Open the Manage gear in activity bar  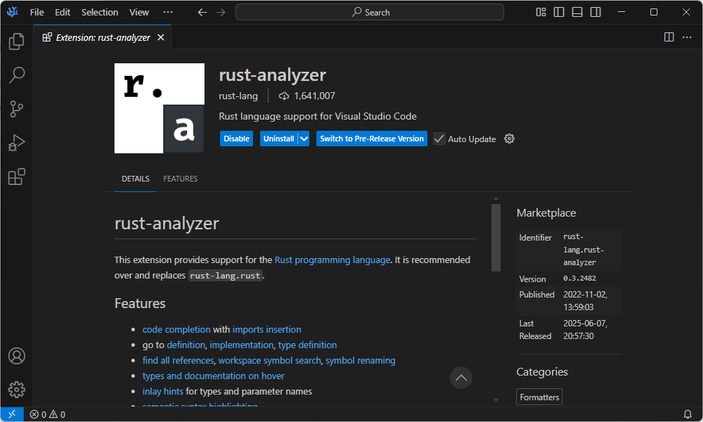coord(17,389)
